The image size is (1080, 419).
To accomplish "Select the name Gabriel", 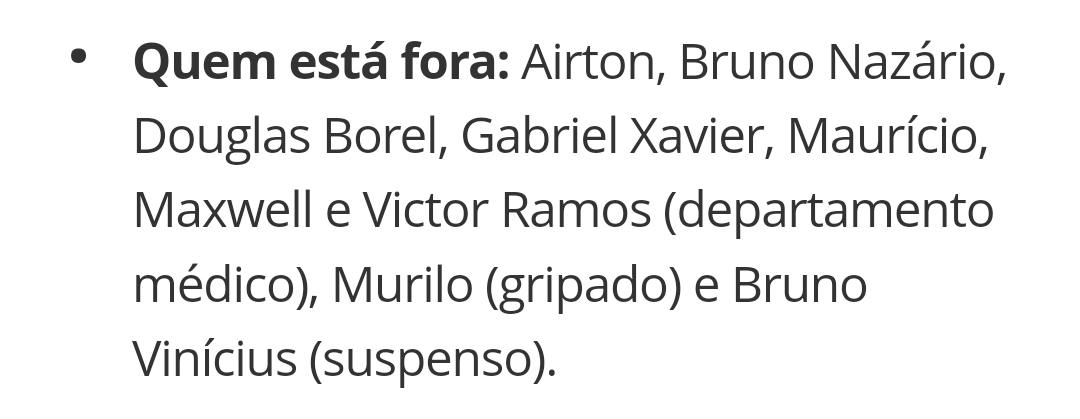I will point(538,136).
